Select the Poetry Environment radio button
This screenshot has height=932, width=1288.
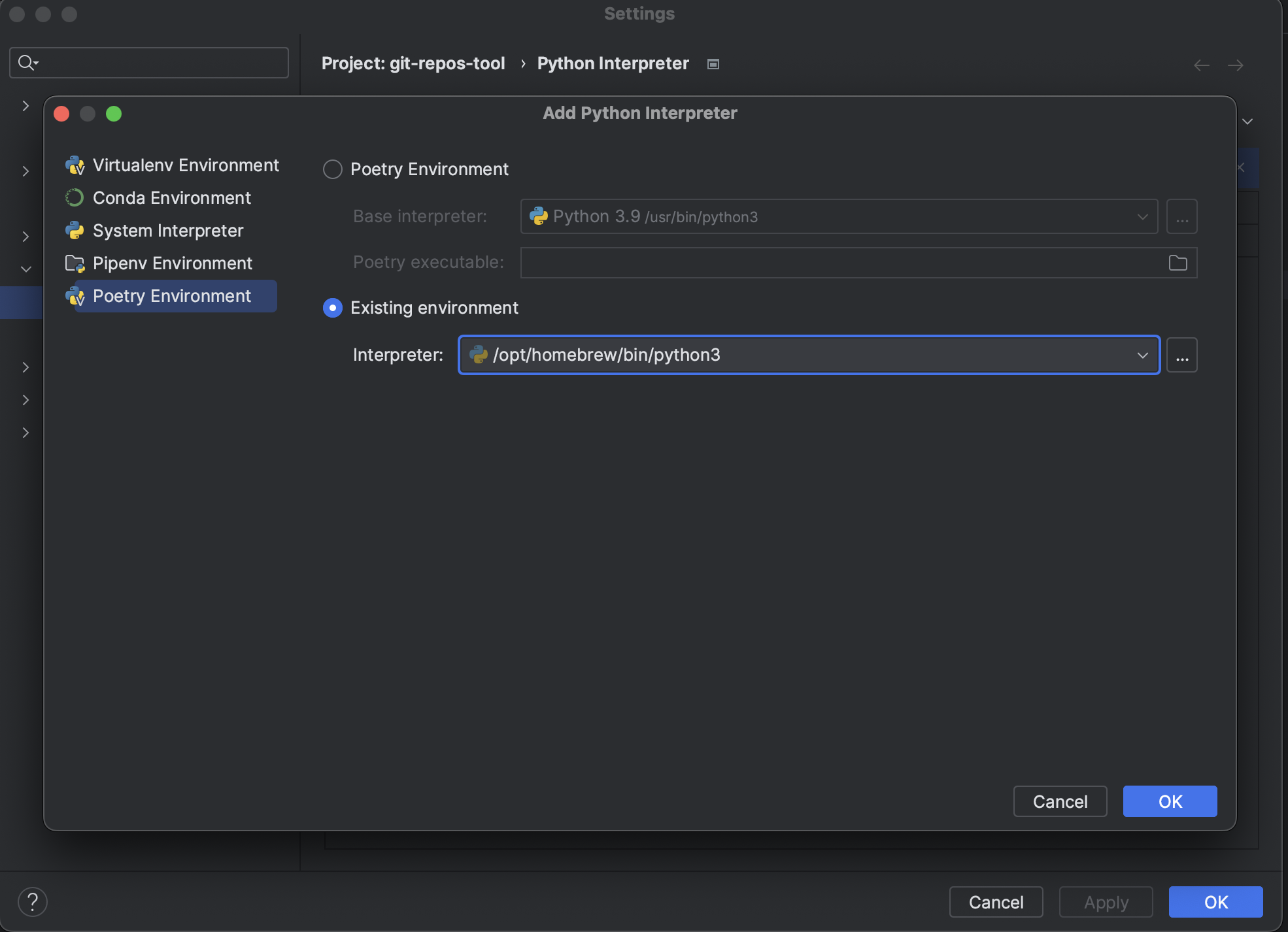point(333,169)
